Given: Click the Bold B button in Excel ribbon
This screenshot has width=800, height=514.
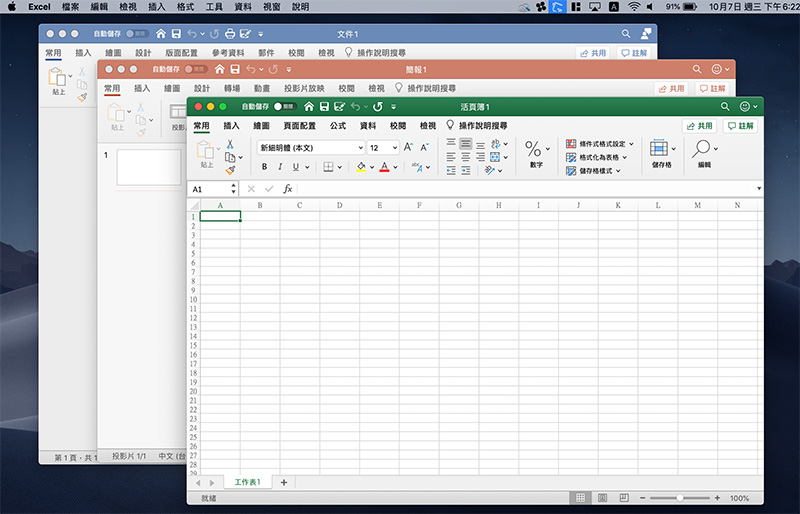Looking at the screenshot, I should (264, 167).
